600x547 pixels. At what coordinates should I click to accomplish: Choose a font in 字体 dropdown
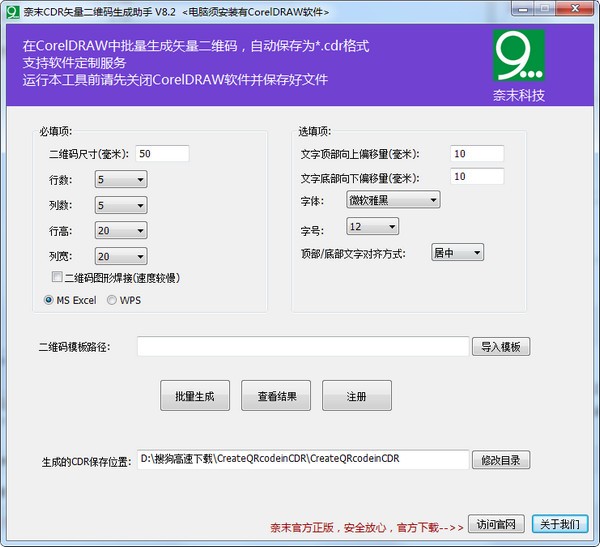click(392, 200)
